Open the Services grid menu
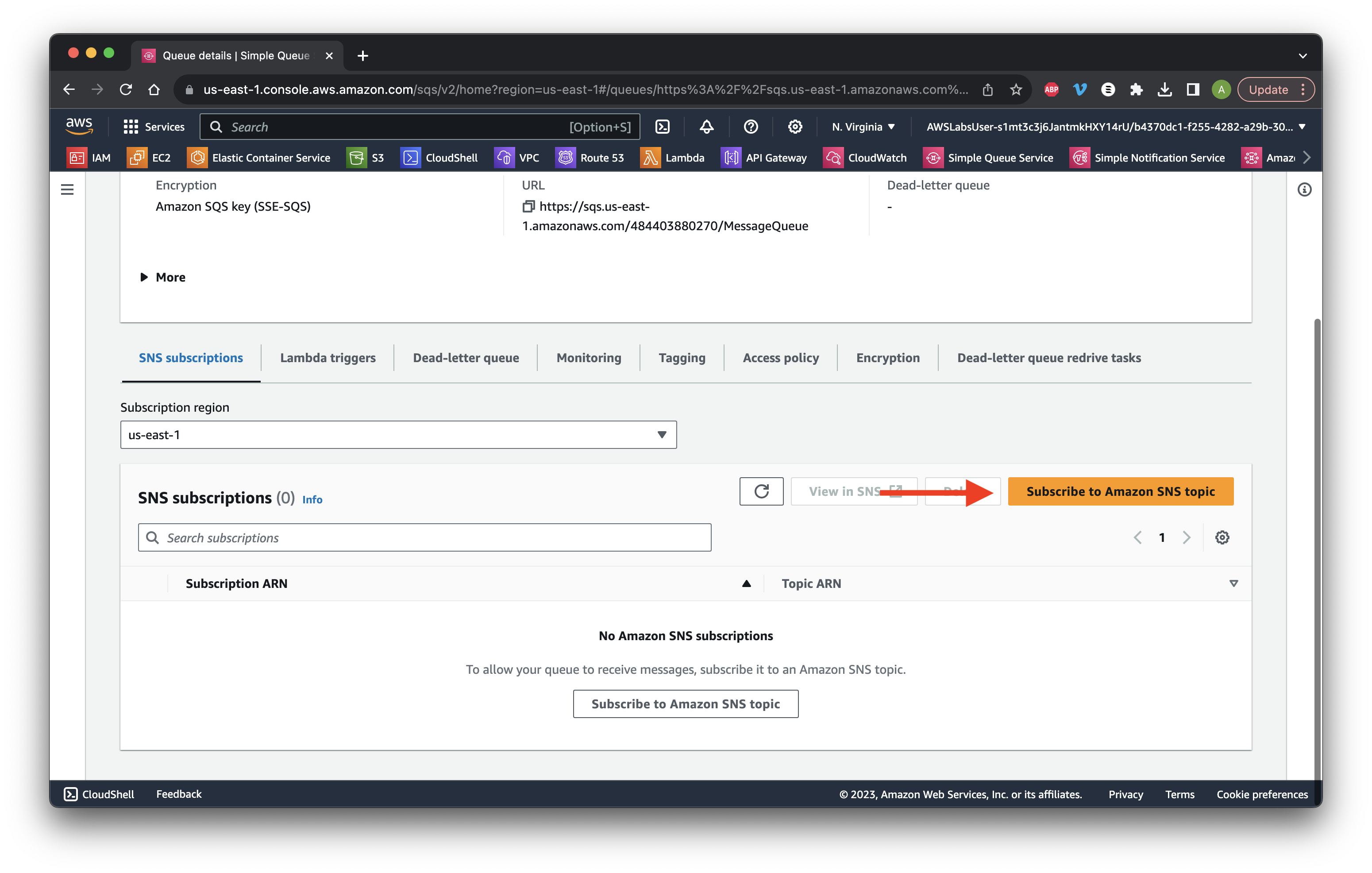 (154, 127)
